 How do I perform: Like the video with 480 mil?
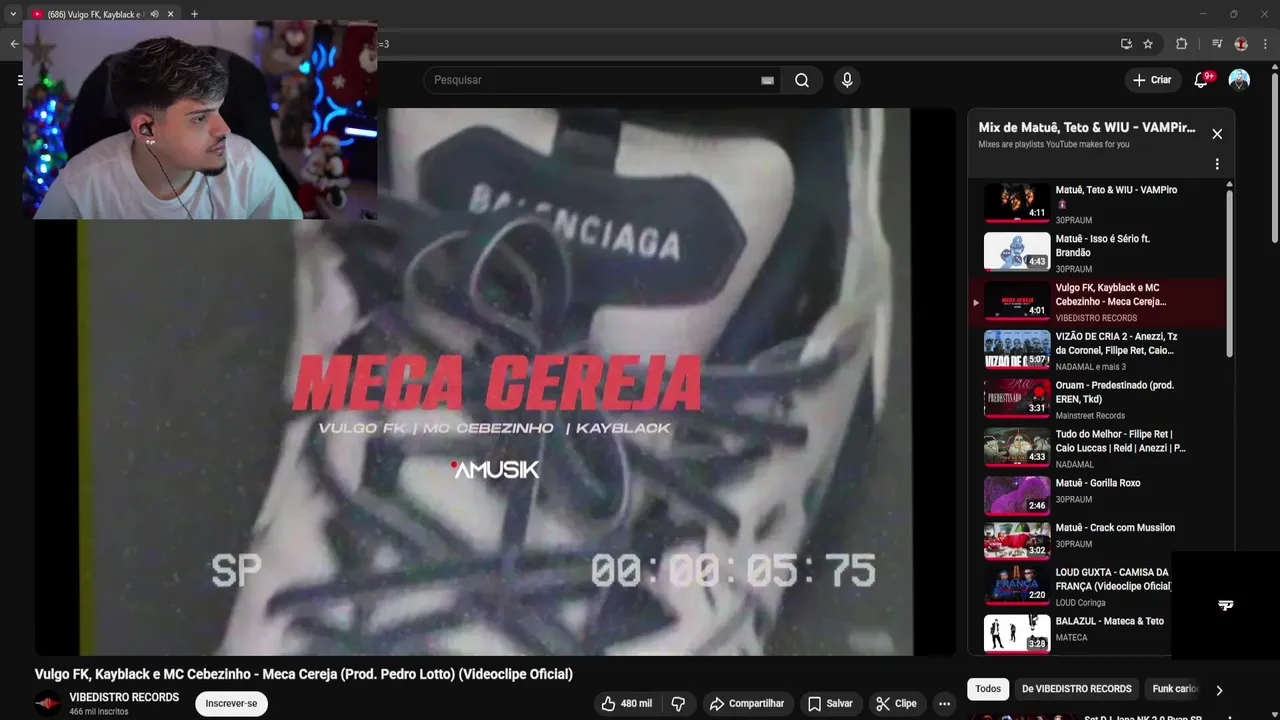point(627,704)
